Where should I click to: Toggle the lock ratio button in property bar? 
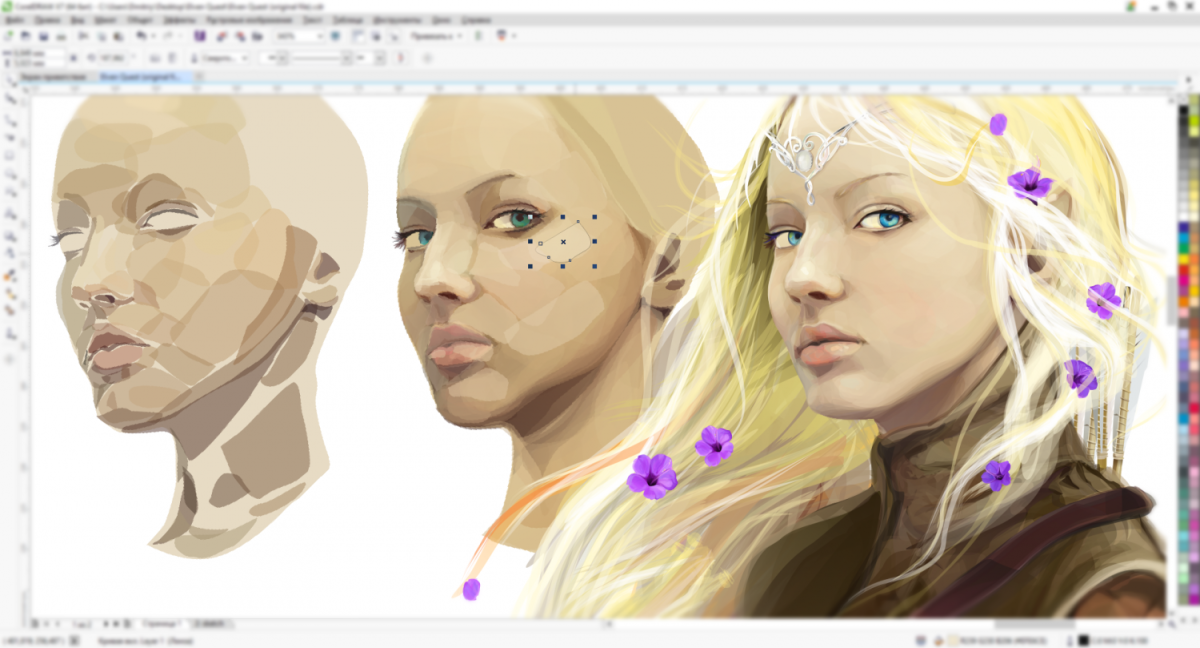[x=75, y=58]
